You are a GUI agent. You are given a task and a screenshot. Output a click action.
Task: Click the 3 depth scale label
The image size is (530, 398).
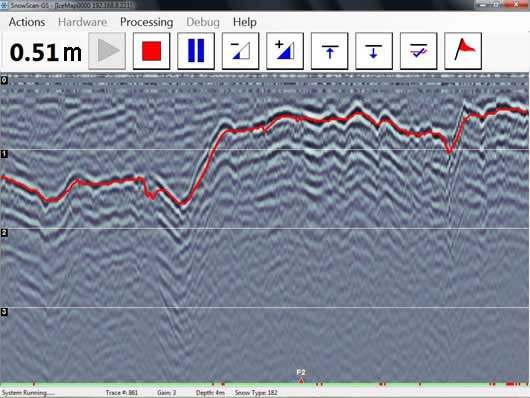point(4,312)
